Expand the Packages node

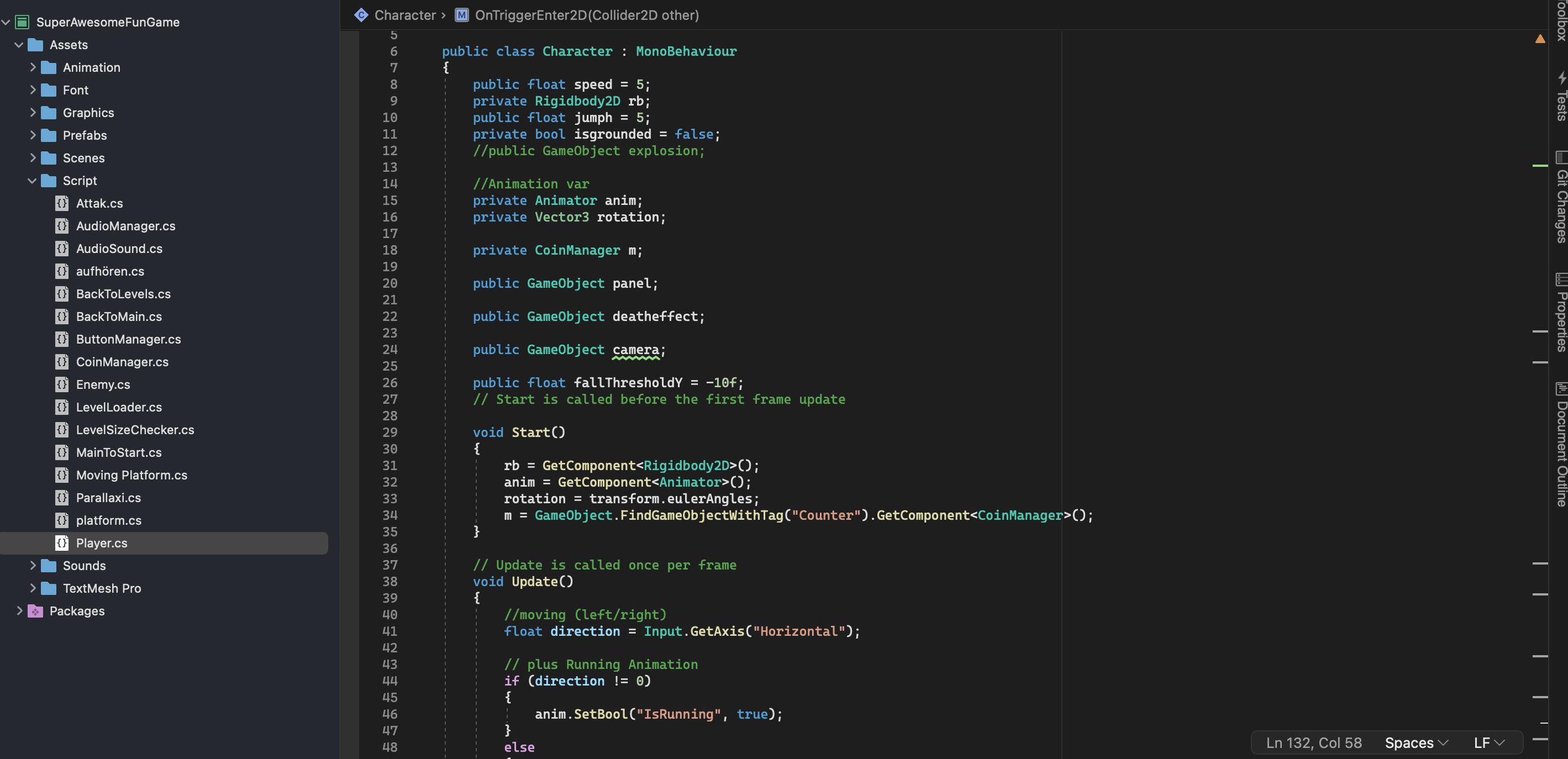coord(19,610)
